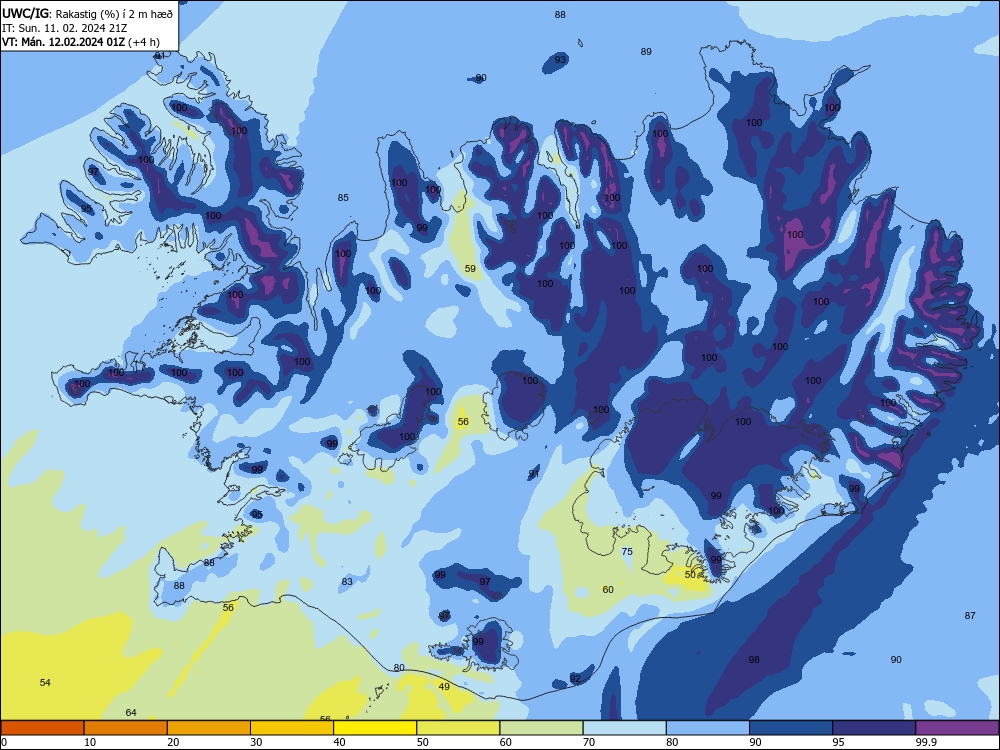This screenshot has height=750, width=1000.
Task: Click the map value '98' in the southeast ocean
Action: [x=754, y=659]
